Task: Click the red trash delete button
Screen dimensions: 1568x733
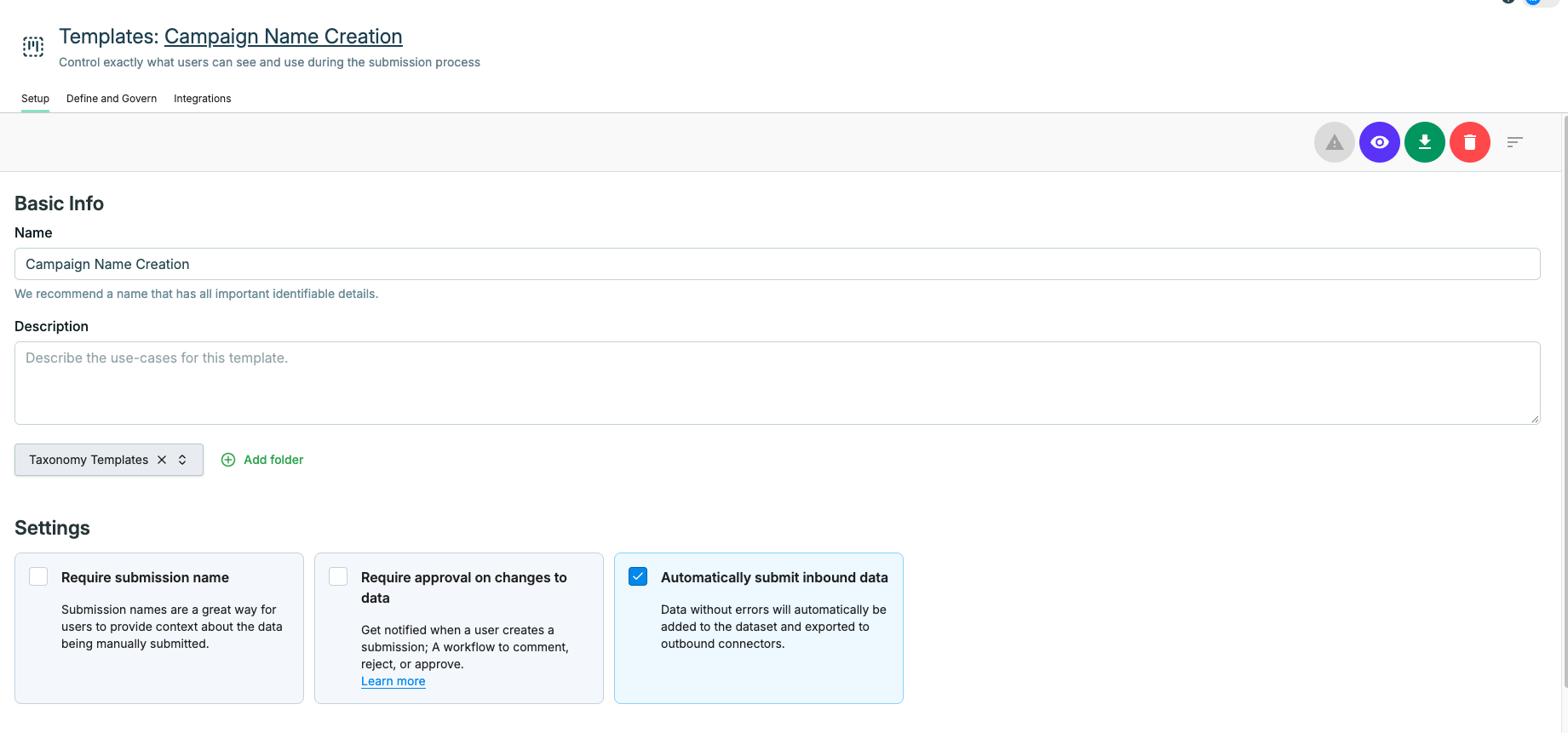Action: click(1470, 142)
